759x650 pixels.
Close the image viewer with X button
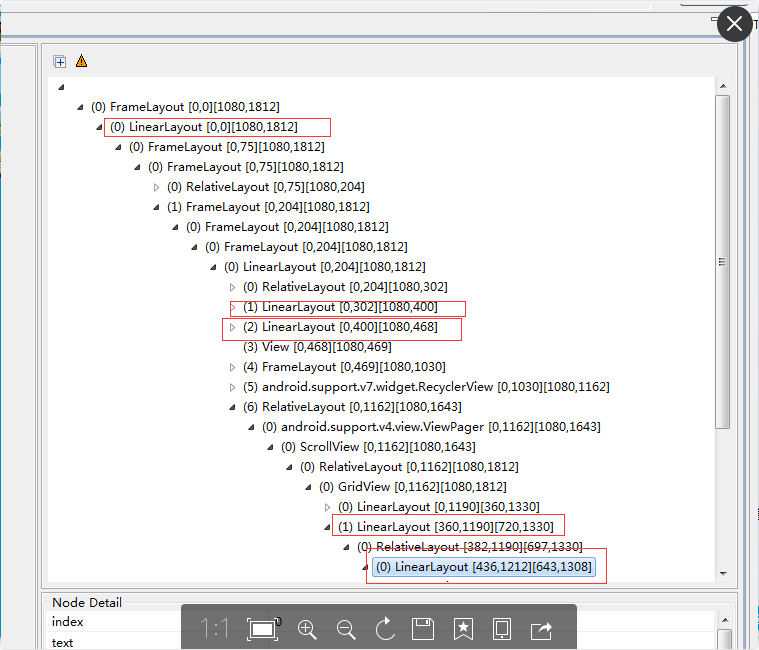[x=734, y=23]
